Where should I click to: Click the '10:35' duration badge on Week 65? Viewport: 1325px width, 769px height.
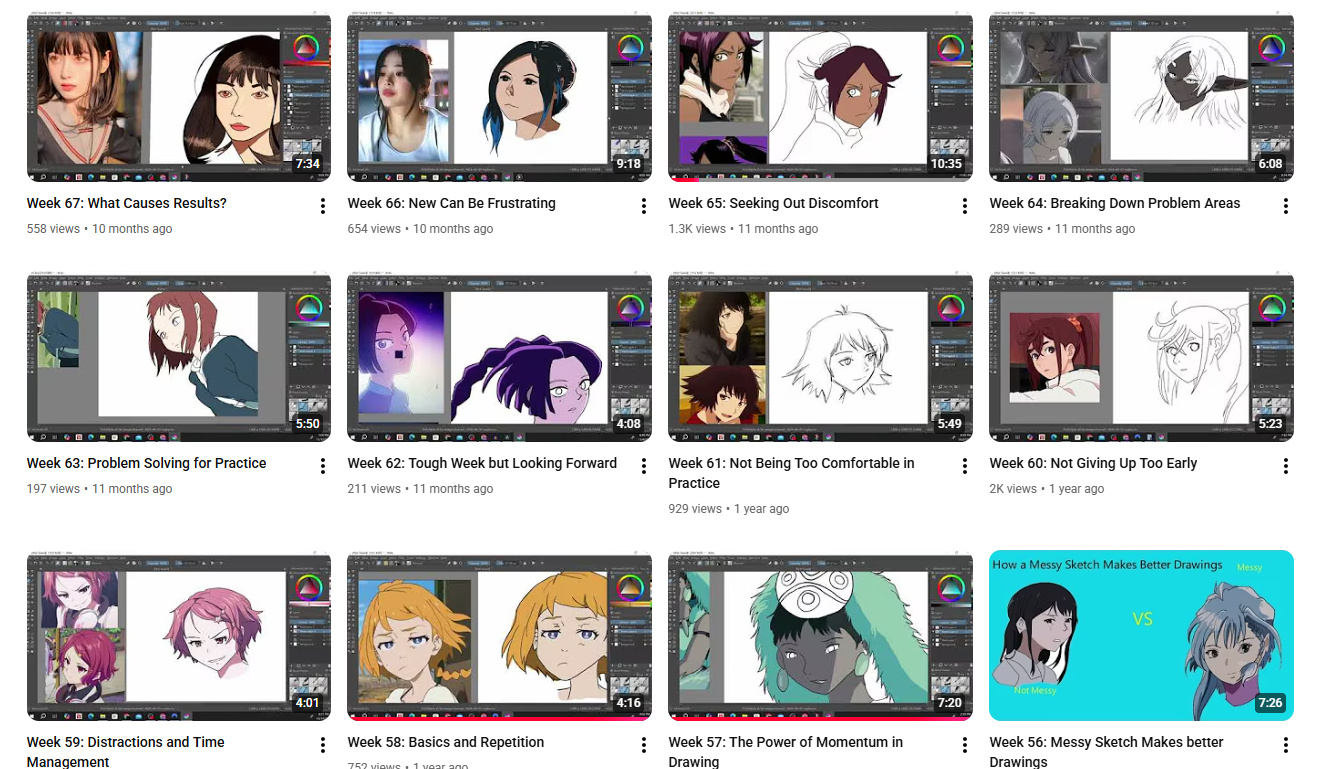click(x=946, y=164)
